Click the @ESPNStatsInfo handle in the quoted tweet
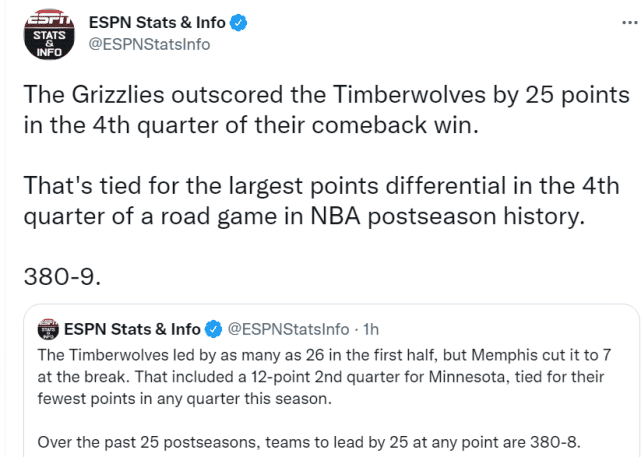This screenshot has height=457, width=641. coord(289,329)
